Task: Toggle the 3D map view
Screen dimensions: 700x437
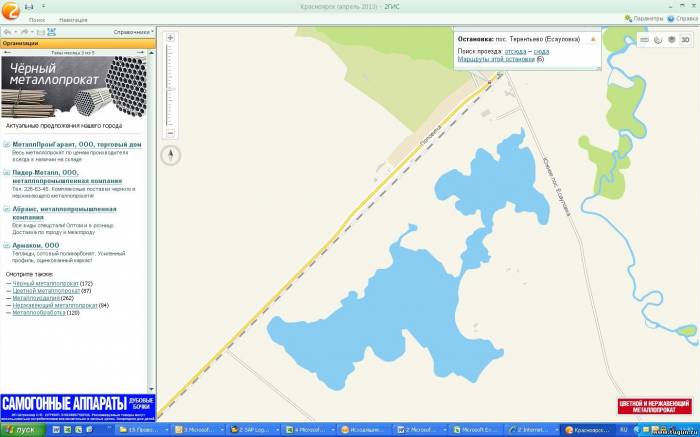Action: (685, 40)
